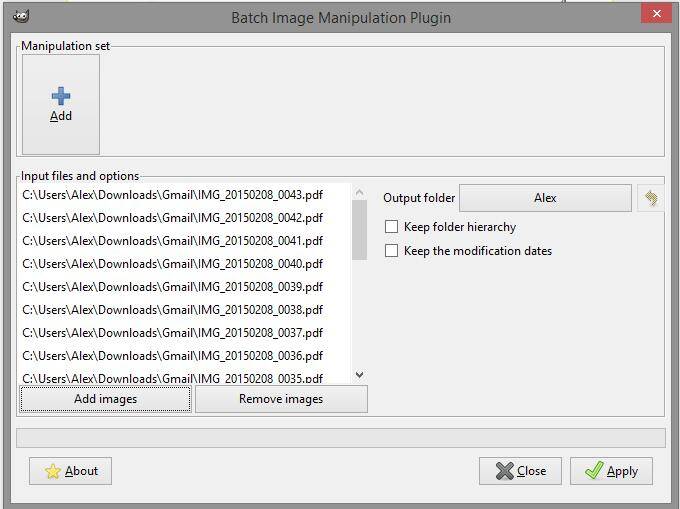Viewport: 680px width, 509px height.
Task: Select IMG_20150208_0043.pdf in the list
Action: tap(184, 195)
